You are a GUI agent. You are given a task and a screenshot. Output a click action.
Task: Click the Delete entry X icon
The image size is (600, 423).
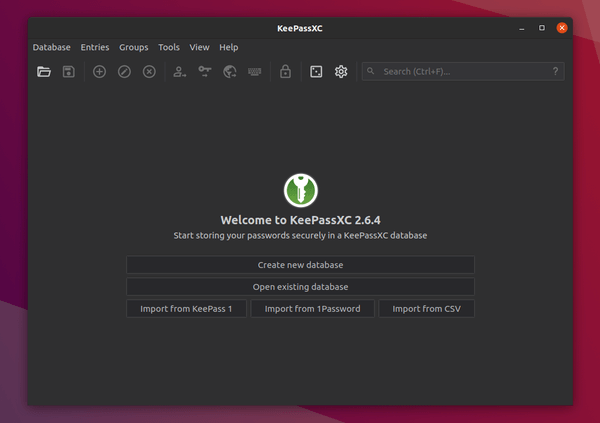click(x=149, y=72)
